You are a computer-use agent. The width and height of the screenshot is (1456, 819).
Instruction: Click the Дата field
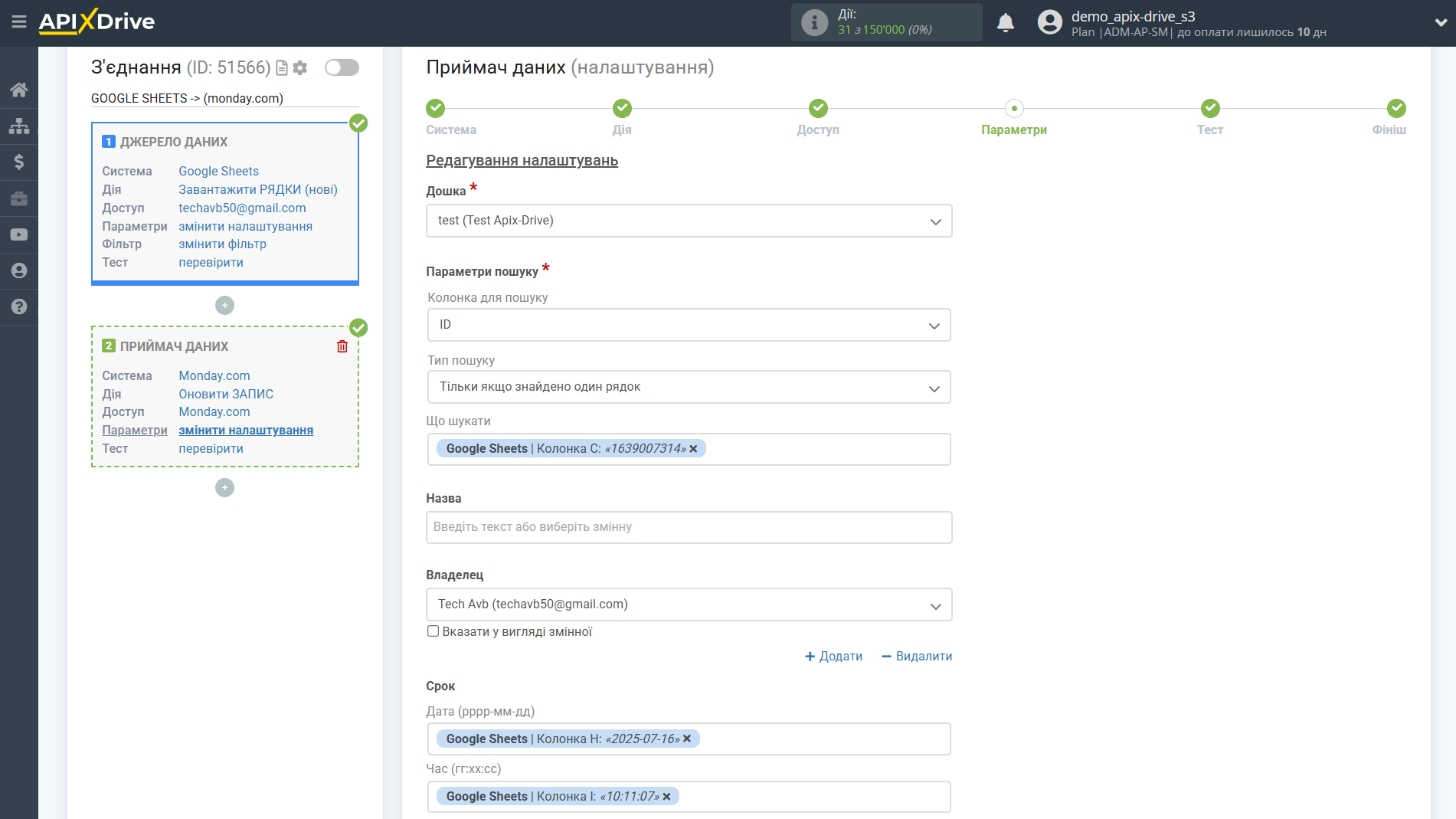click(x=689, y=739)
